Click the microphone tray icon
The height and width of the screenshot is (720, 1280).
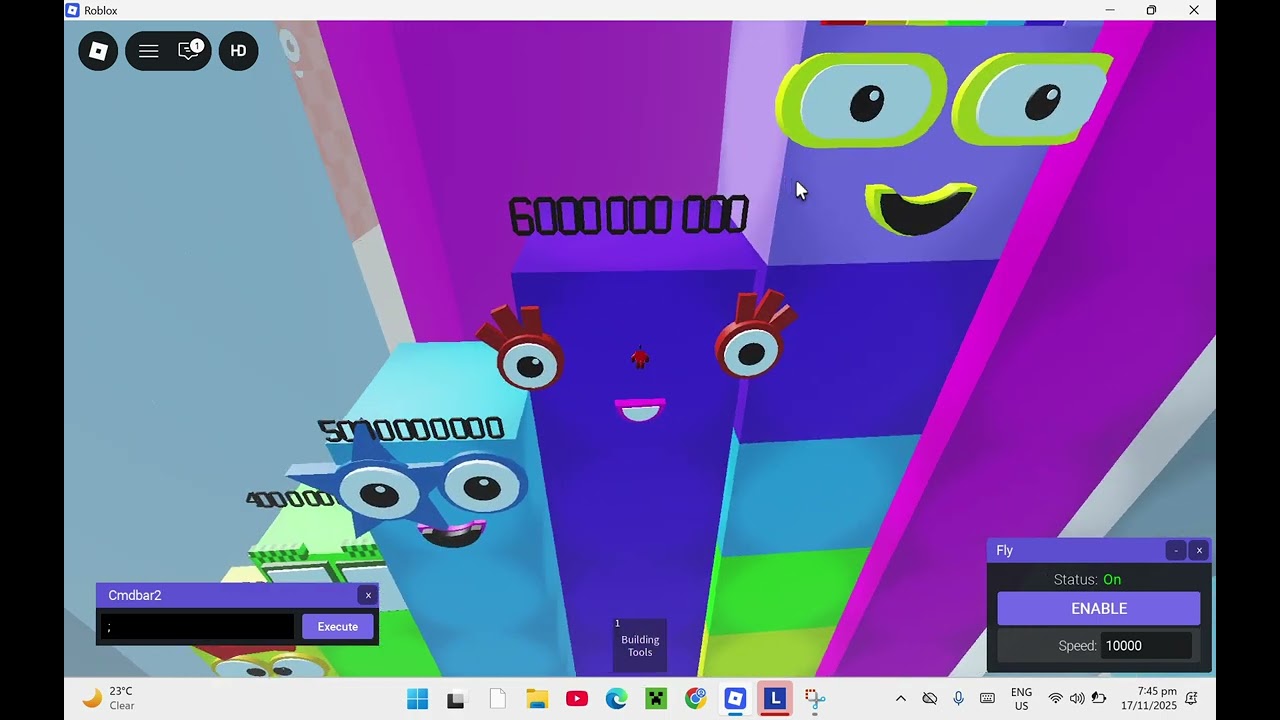[x=958, y=699]
